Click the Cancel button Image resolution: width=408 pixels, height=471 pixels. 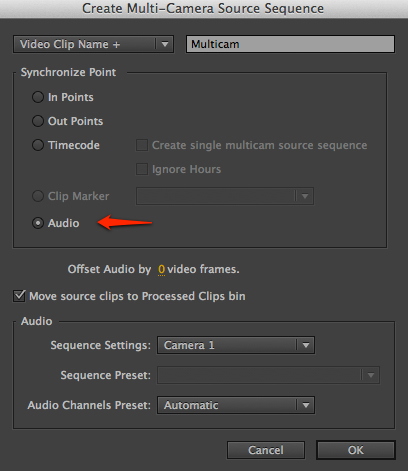[x=266, y=450]
